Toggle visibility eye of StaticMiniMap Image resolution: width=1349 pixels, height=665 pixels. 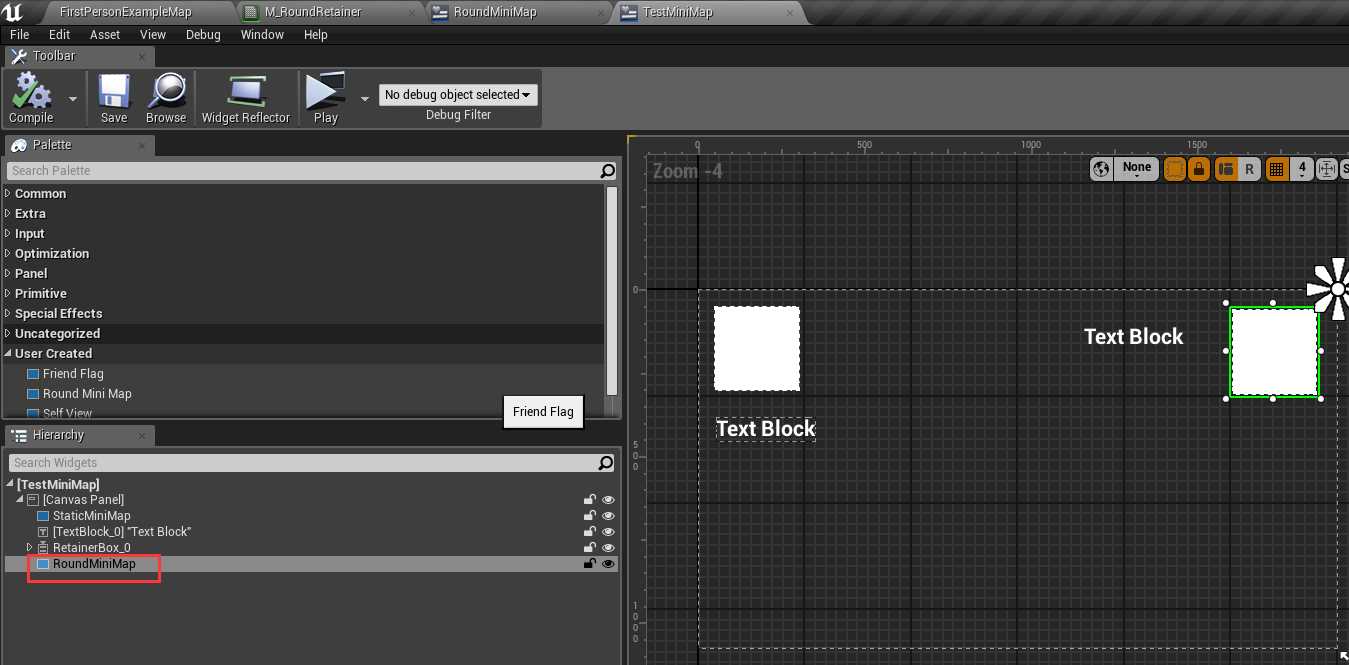[x=607, y=516]
